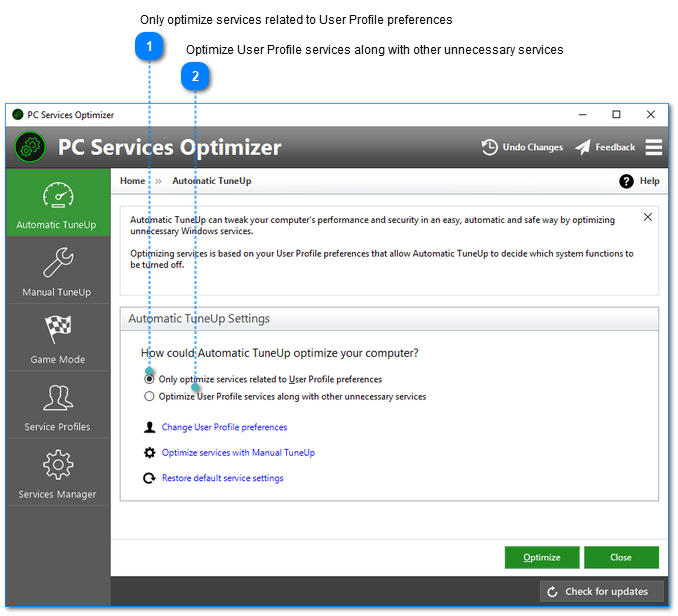The height and width of the screenshot is (616, 678).
Task: Select 'Only optimize services related to User Profile'
Action: [x=150, y=379]
